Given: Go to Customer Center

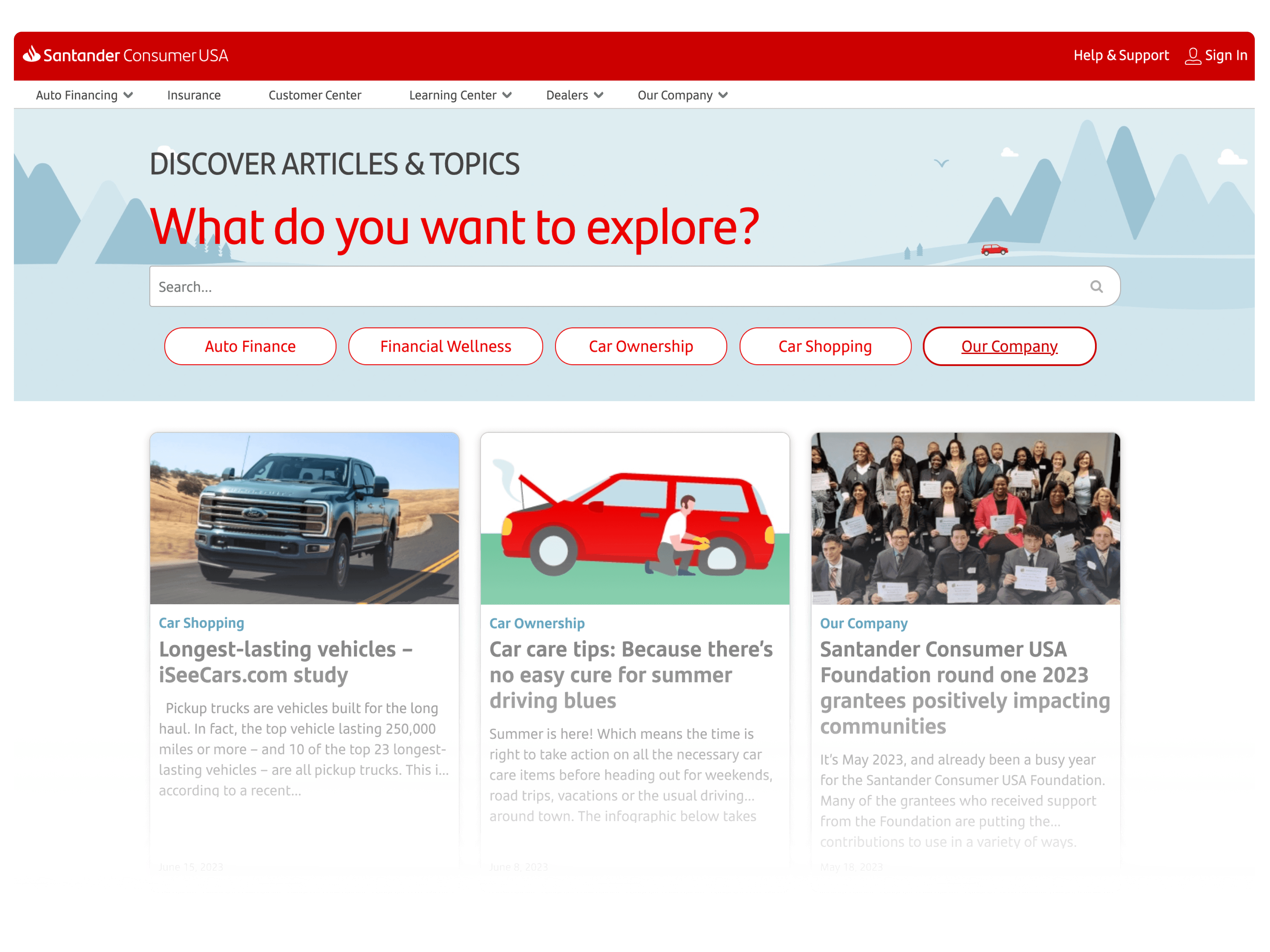Looking at the screenshot, I should [315, 95].
